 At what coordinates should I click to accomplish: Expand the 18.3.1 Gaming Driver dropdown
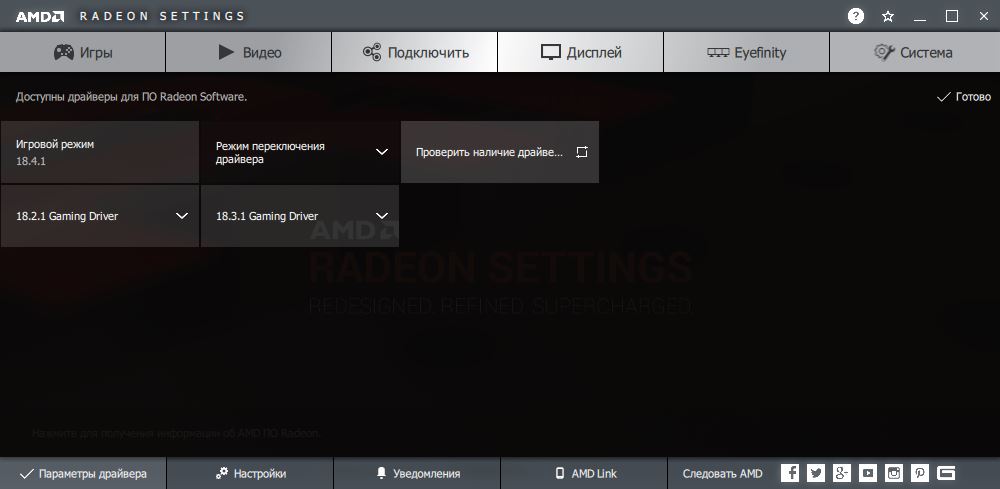click(x=300, y=216)
